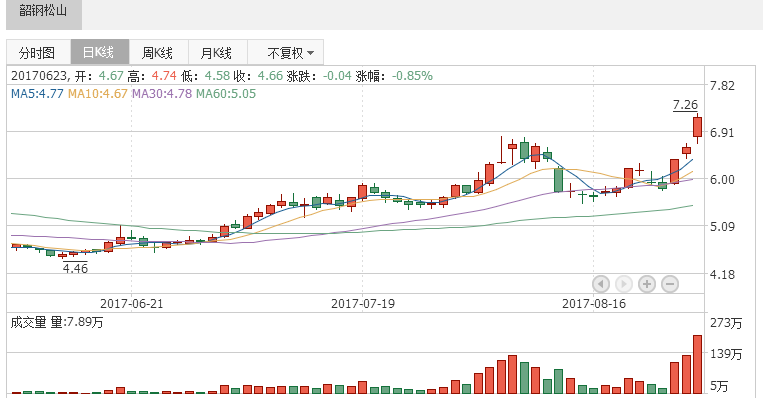
Task: Click the MA60:5.05 moving average label
Action: click(226, 93)
